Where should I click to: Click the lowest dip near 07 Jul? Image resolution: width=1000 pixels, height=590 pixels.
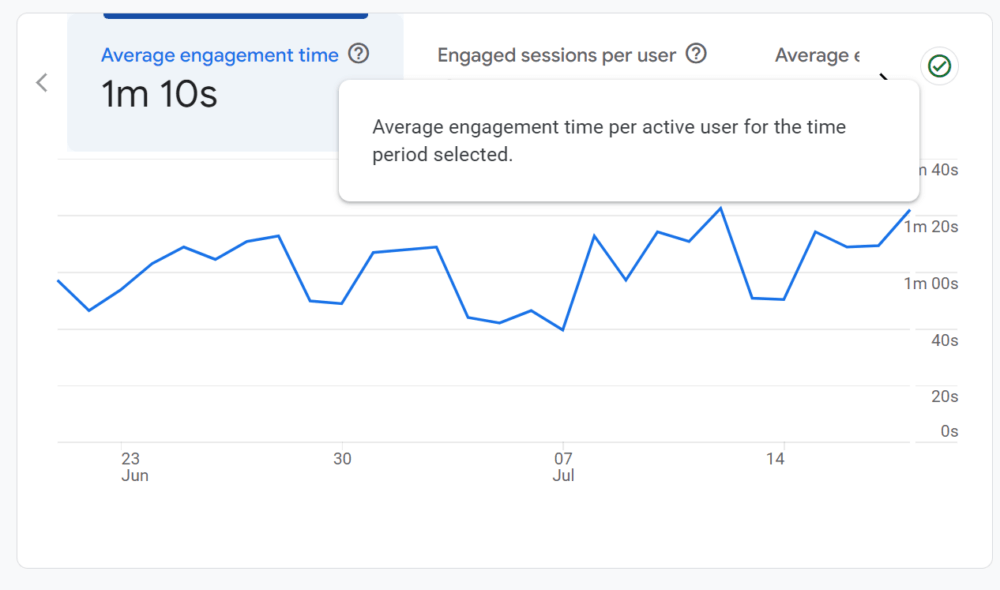click(x=562, y=329)
